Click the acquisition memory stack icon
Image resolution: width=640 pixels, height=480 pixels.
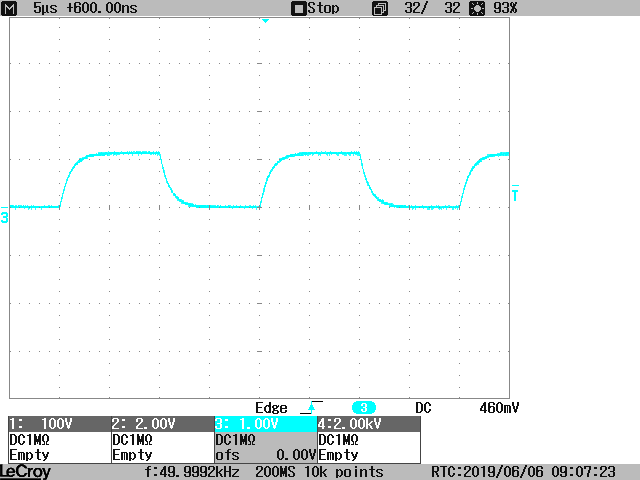pos(380,9)
